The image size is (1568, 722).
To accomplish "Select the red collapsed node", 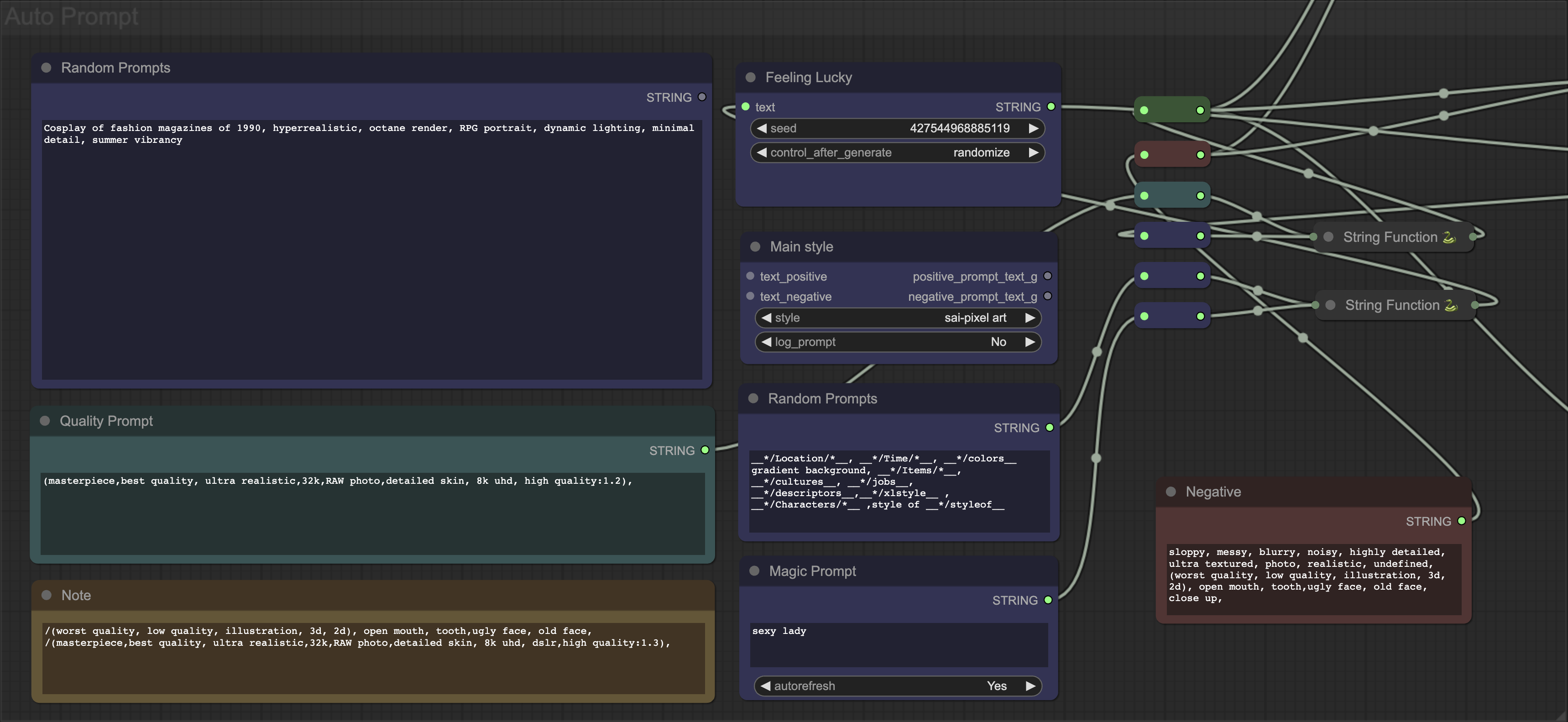I will (x=1172, y=155).
